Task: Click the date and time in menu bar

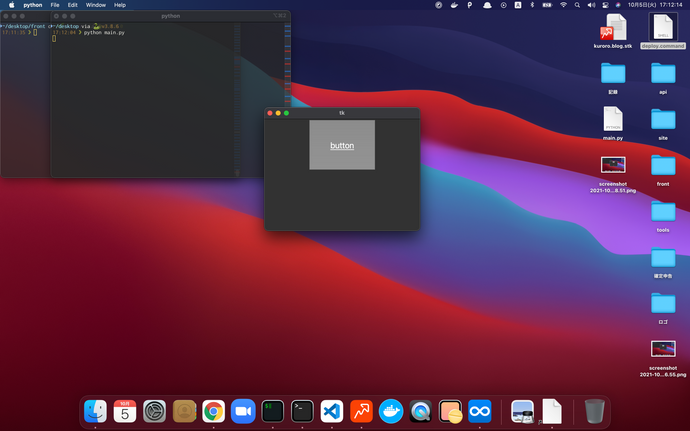Action: pos(655,5)
